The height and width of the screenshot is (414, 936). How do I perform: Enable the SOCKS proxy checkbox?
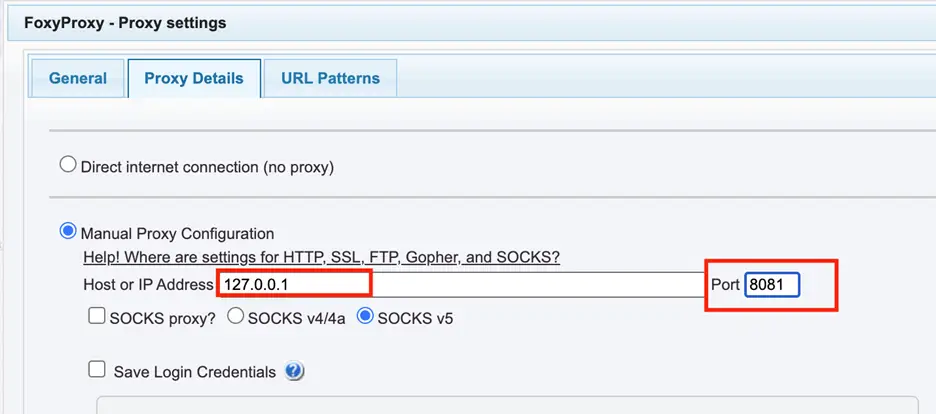97,316
